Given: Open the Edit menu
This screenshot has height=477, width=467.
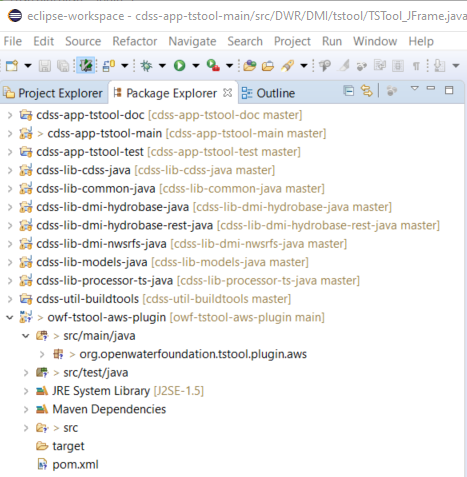Looking at the screenshot, I should pyautogui.click(x=43, y=41).
